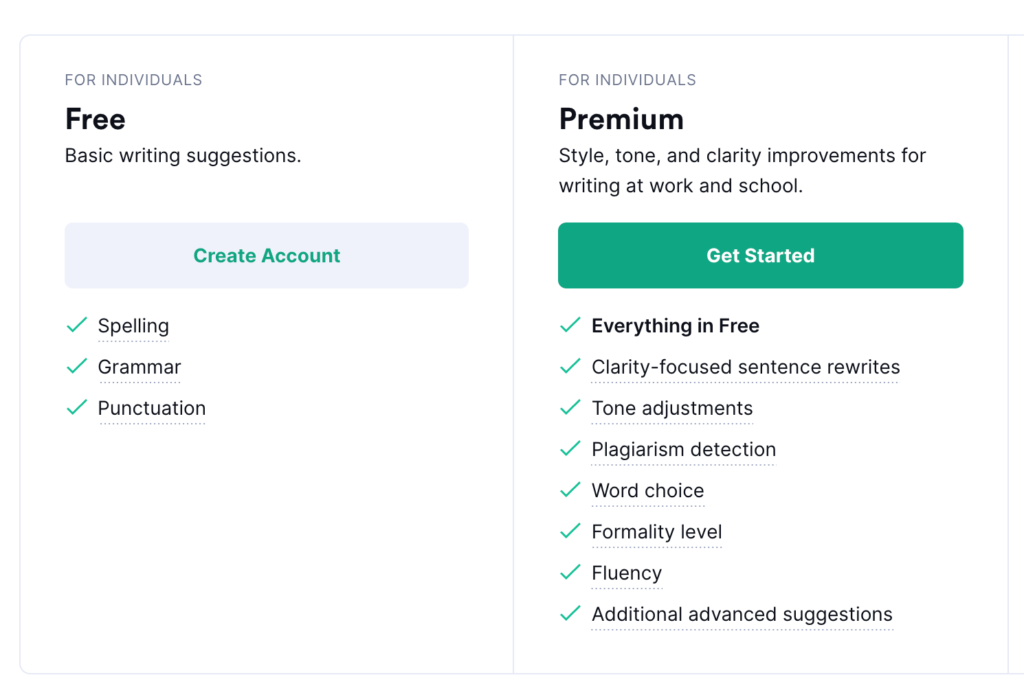Select the Premium plan card heading
The width and height of the screenshot is (1024, 695).
tap(621, 118)
